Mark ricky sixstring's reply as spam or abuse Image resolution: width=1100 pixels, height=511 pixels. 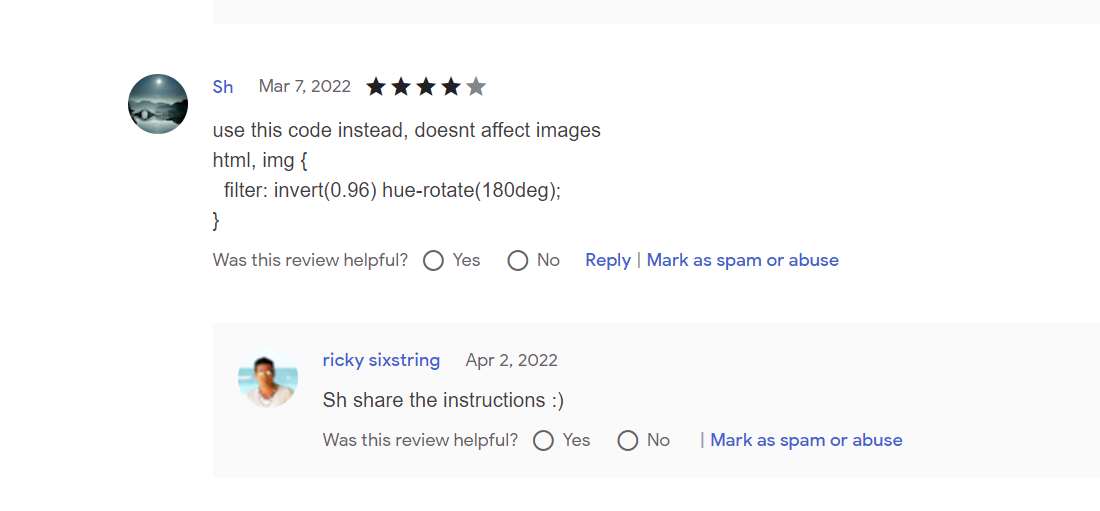pos(806,440)
